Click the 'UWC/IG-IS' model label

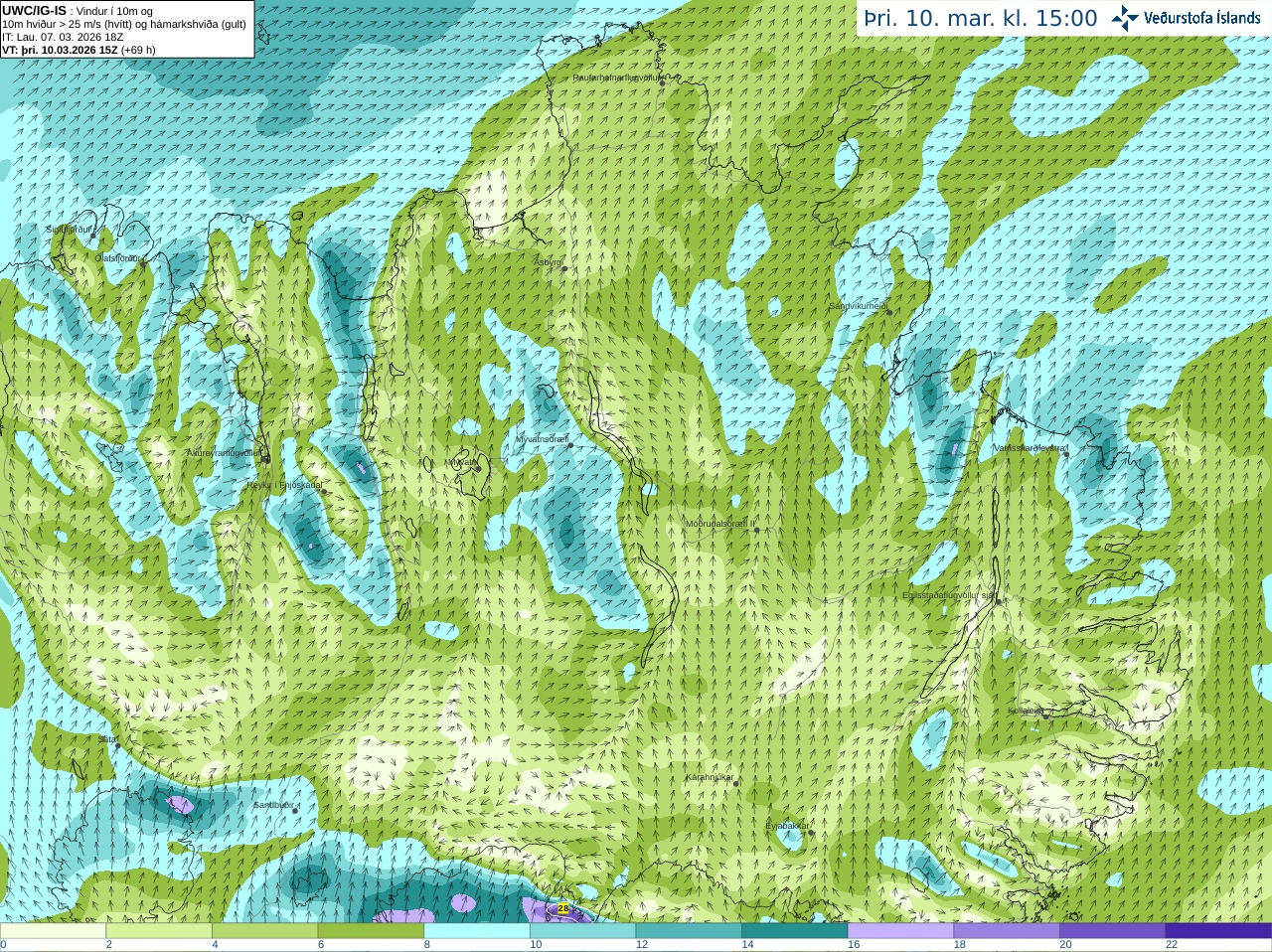pyautogui.click(x=34, y=10)
